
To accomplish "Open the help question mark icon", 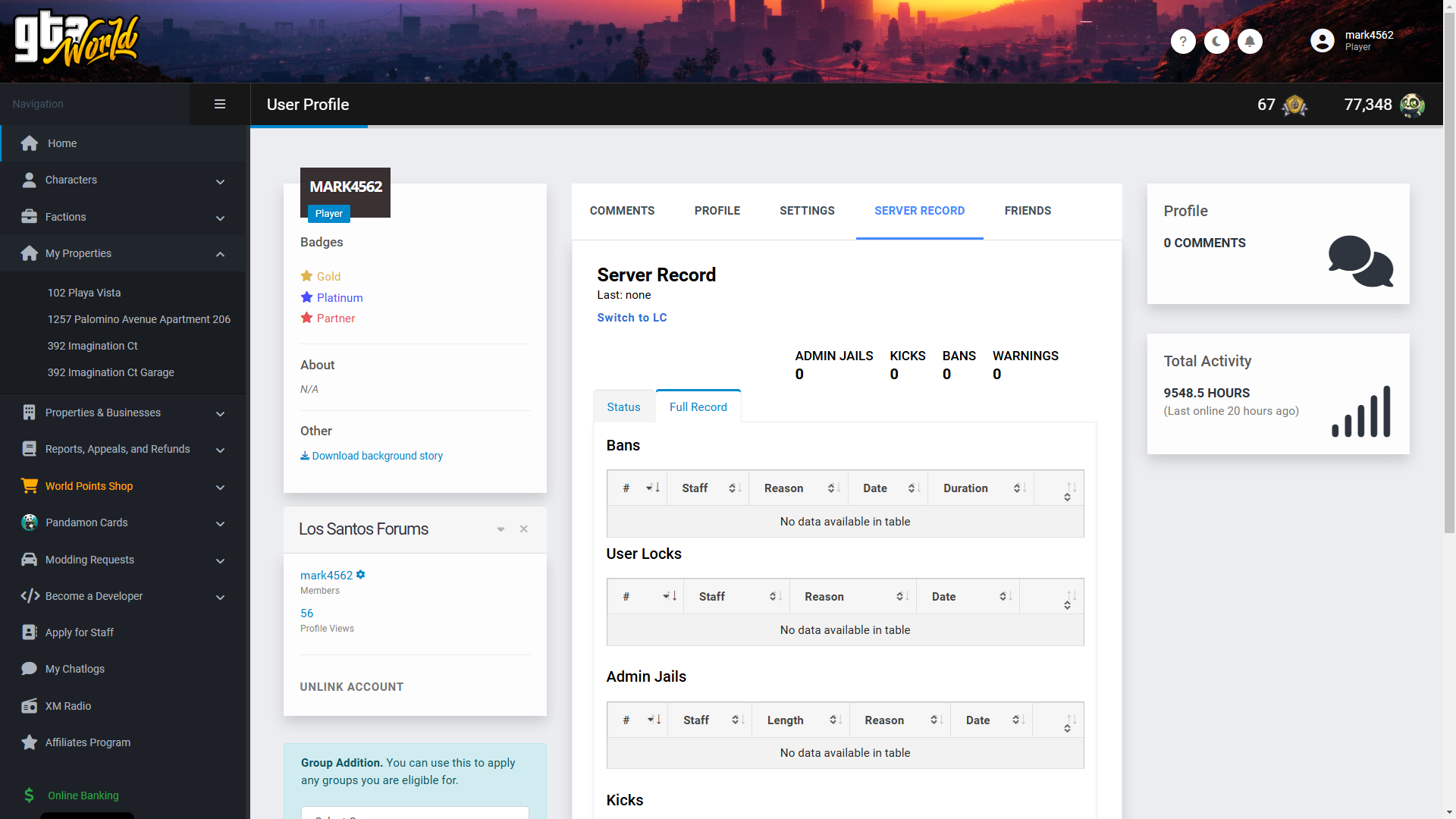I will coord(1183,41).
